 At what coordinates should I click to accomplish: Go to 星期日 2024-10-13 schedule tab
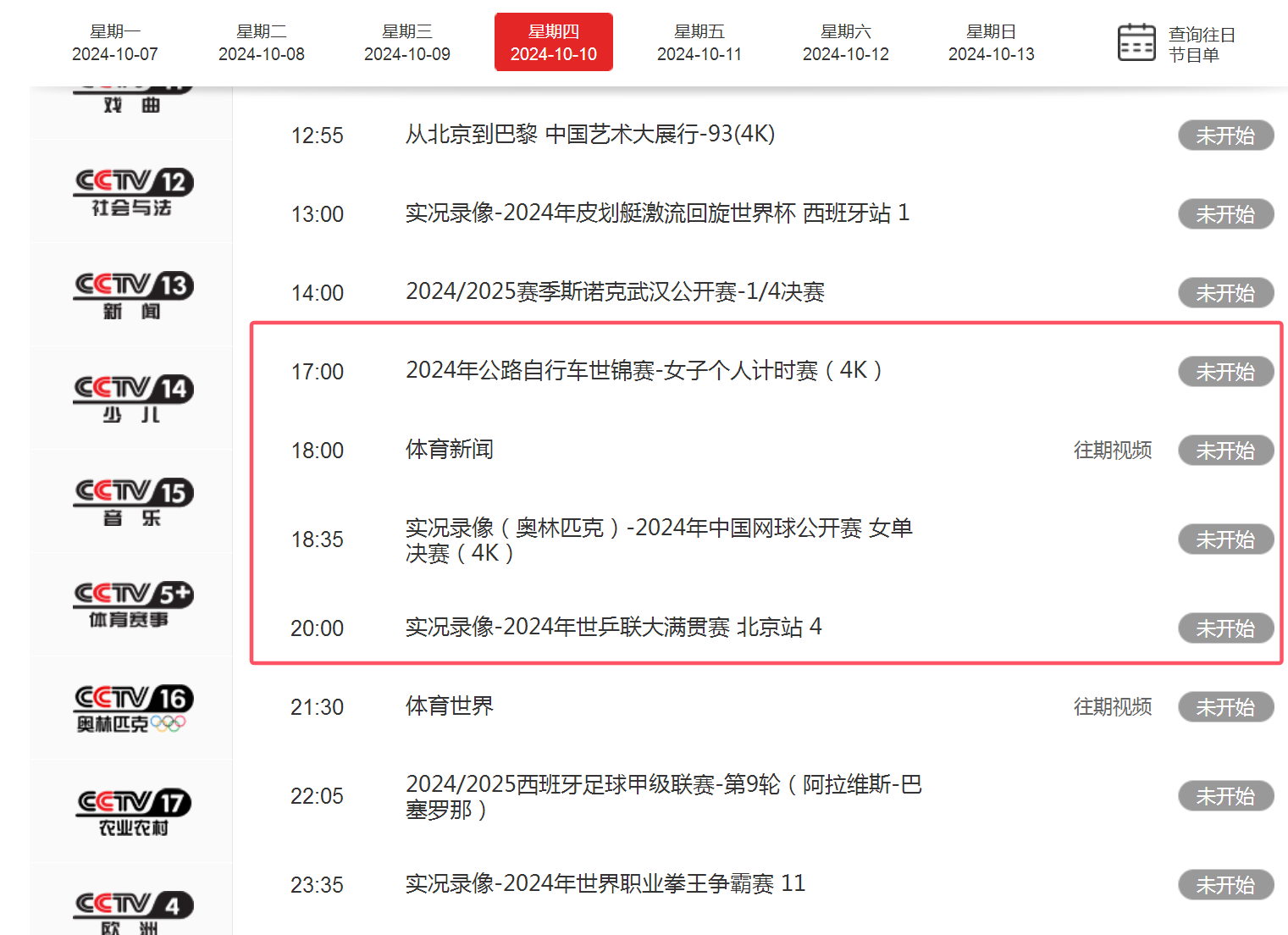point(991,42)
